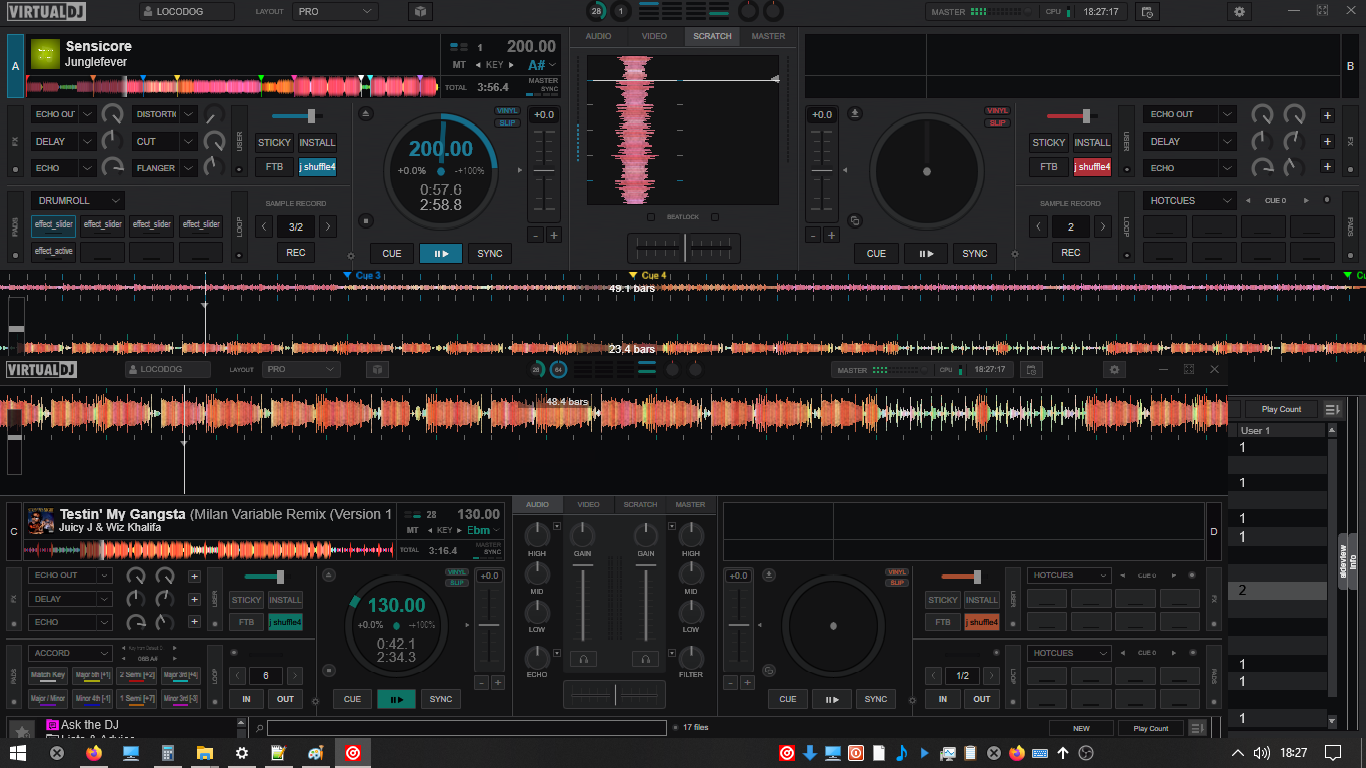The image size is (1366, 768).
Task: Click REC under deck A sample record
Action: point(295,253)
